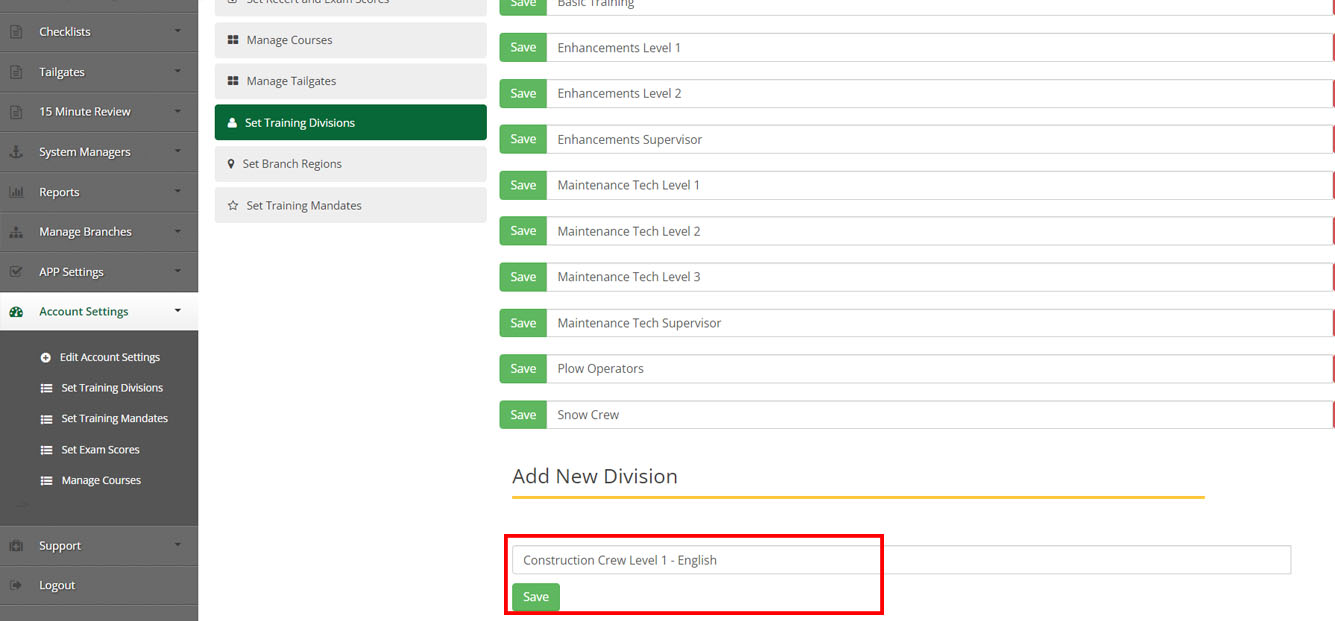
Task: Save the Enhancements Supervisor division
Action: click(x=523, y=140)
